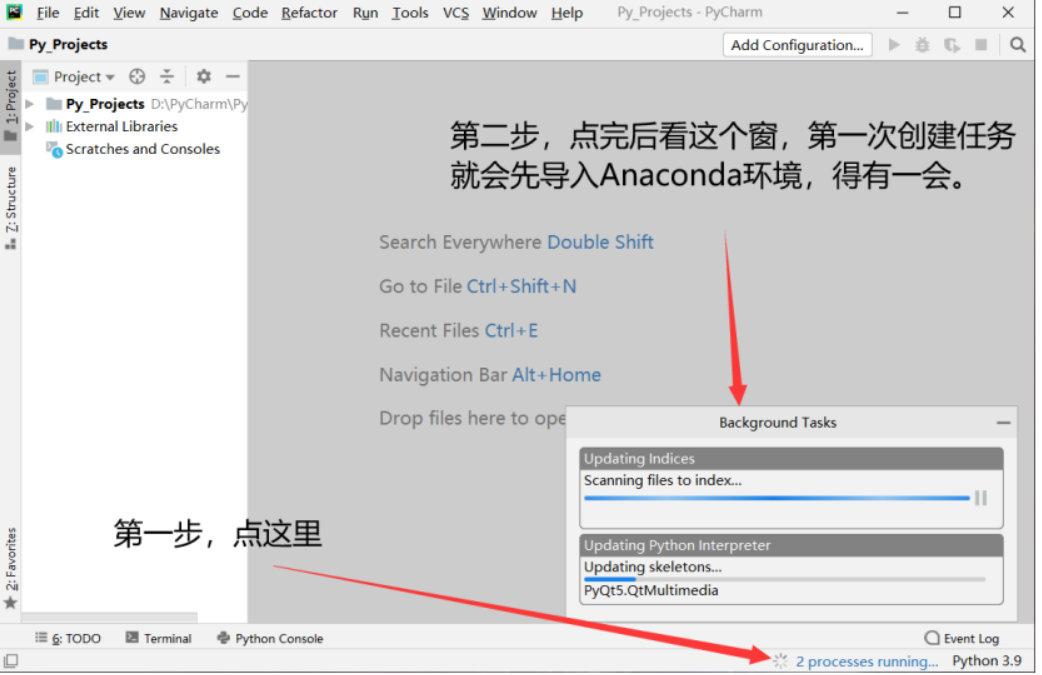Image resolution: width=1042 pixels, height=675 pixels.
Task: Open the Tools menu
Action: pyautogui.click(x=410, y=13)
